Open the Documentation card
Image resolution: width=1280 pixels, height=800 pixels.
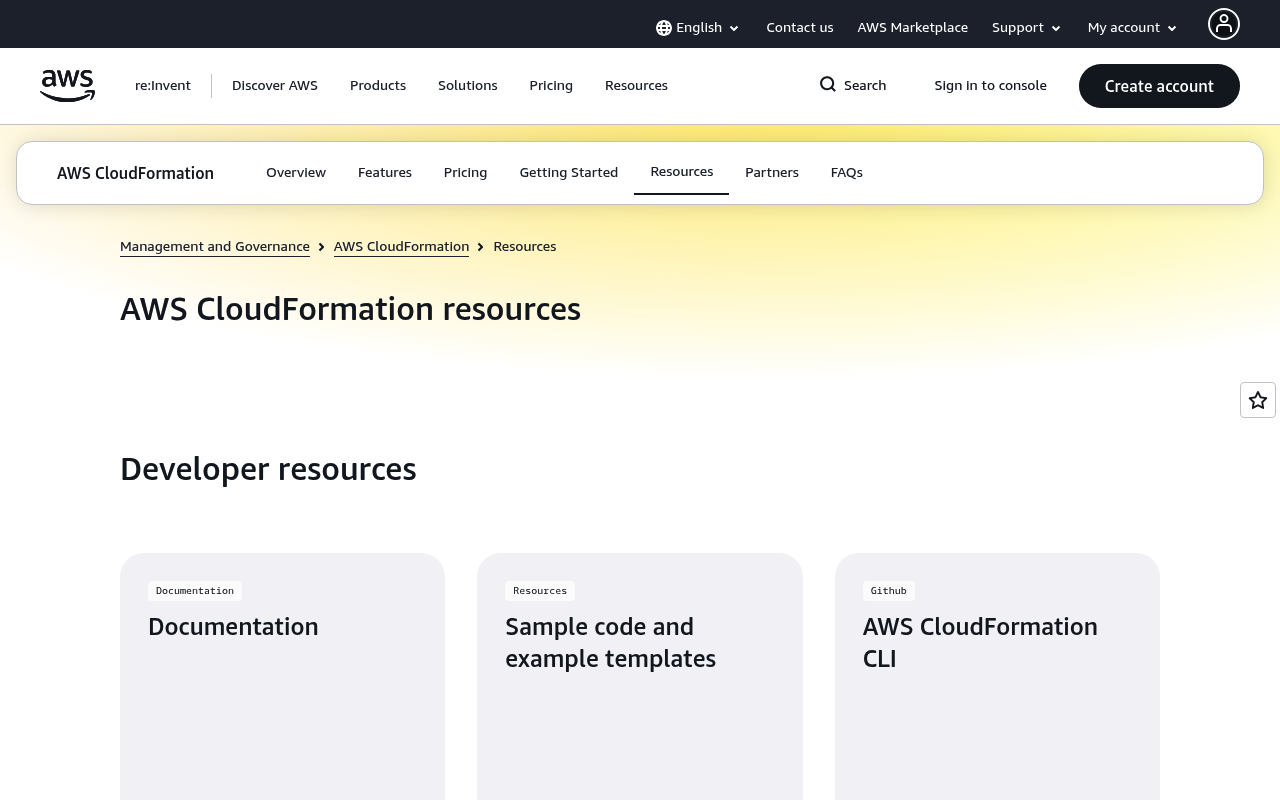click(282, 676)
